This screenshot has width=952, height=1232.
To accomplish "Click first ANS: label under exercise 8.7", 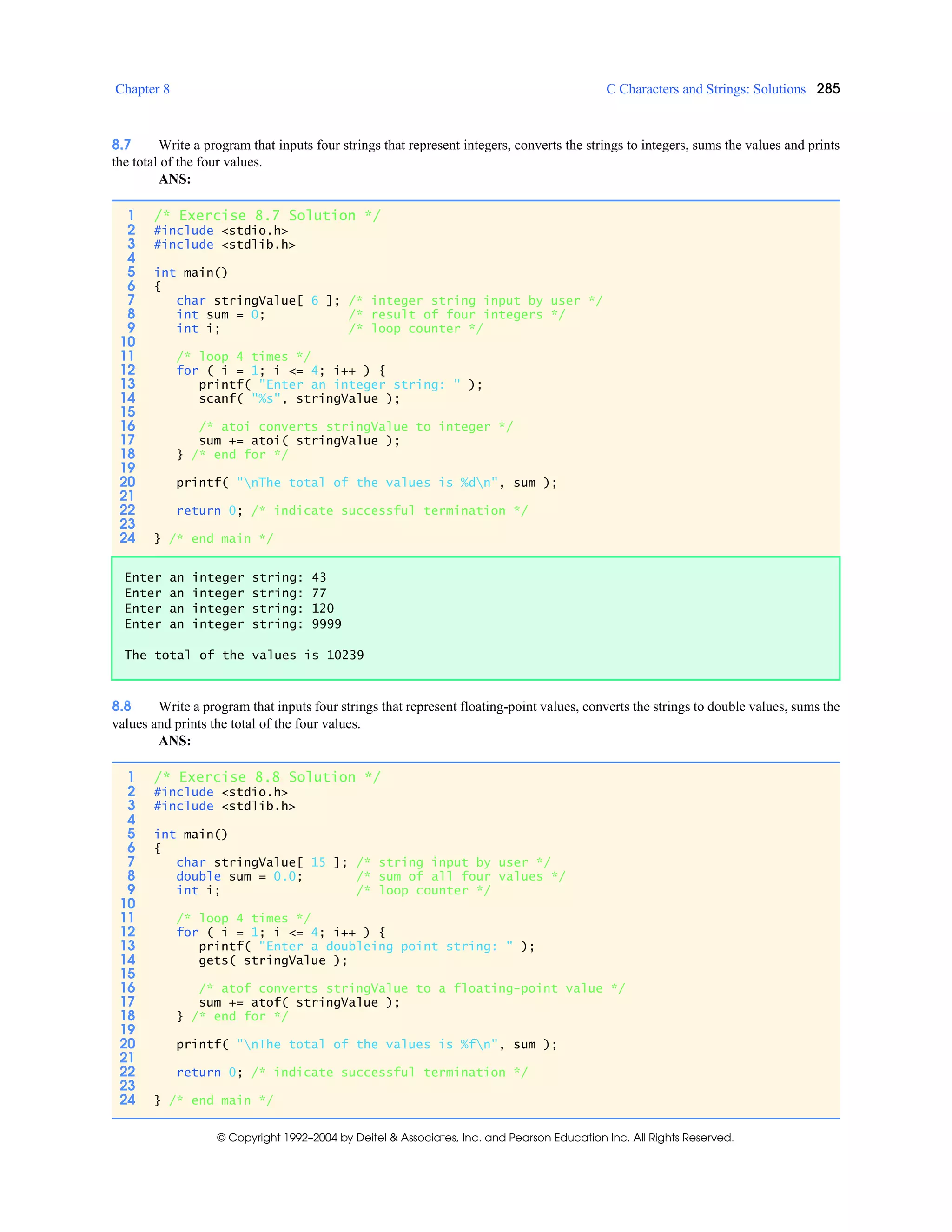I will (174, 179).
